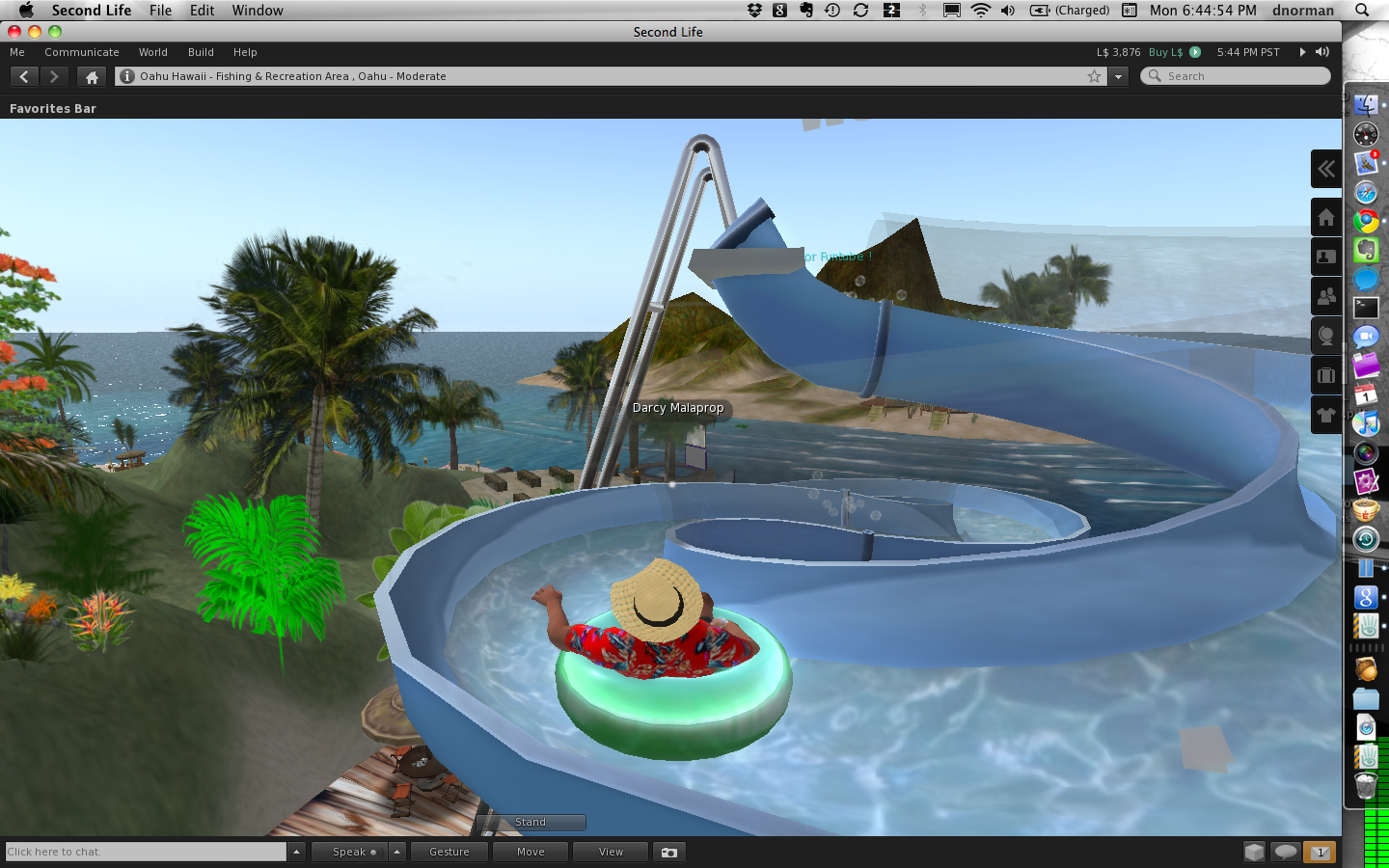
Task: Expand the voice controls arrow next to Speak
Action: (396, 852)
